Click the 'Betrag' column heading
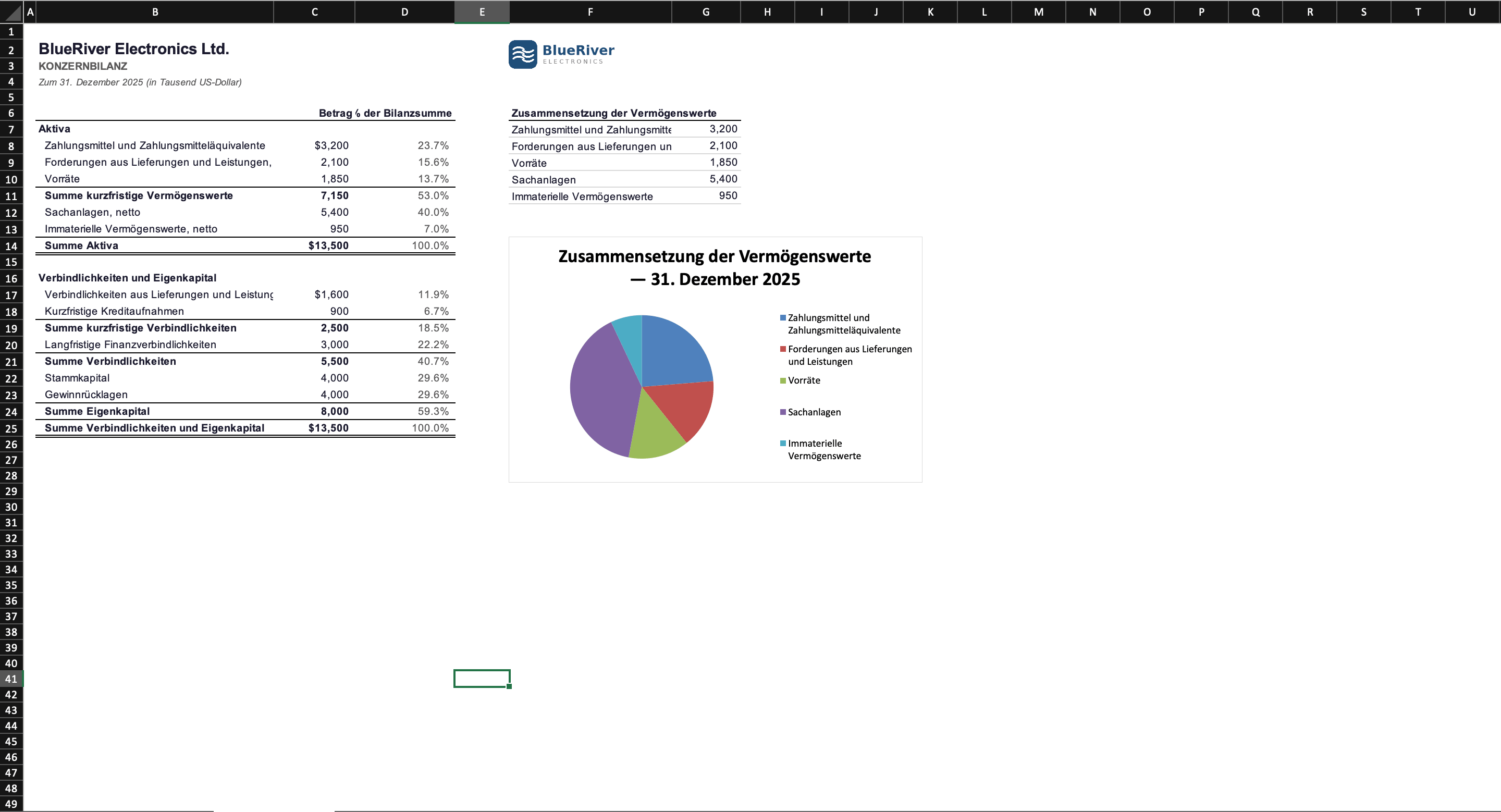1501x812 pixels. [x=336, y=113]
